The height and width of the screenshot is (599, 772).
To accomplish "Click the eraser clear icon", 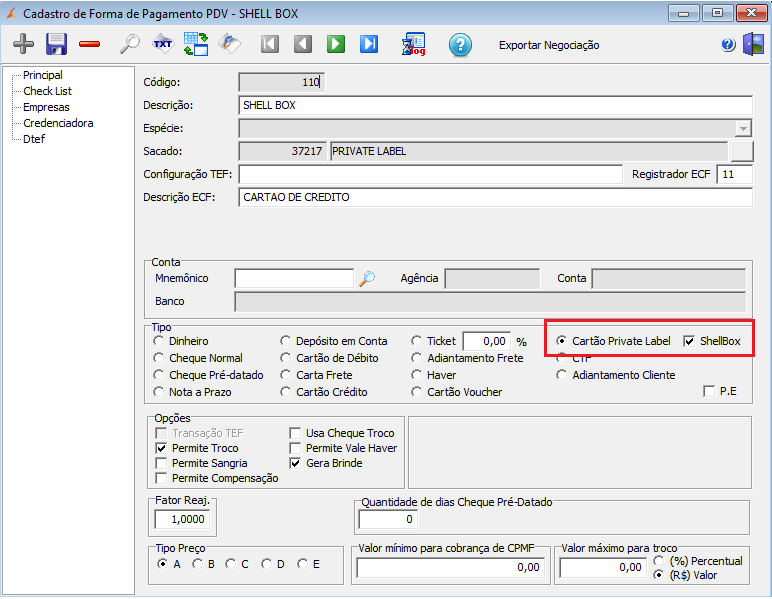I will (229, 44).
